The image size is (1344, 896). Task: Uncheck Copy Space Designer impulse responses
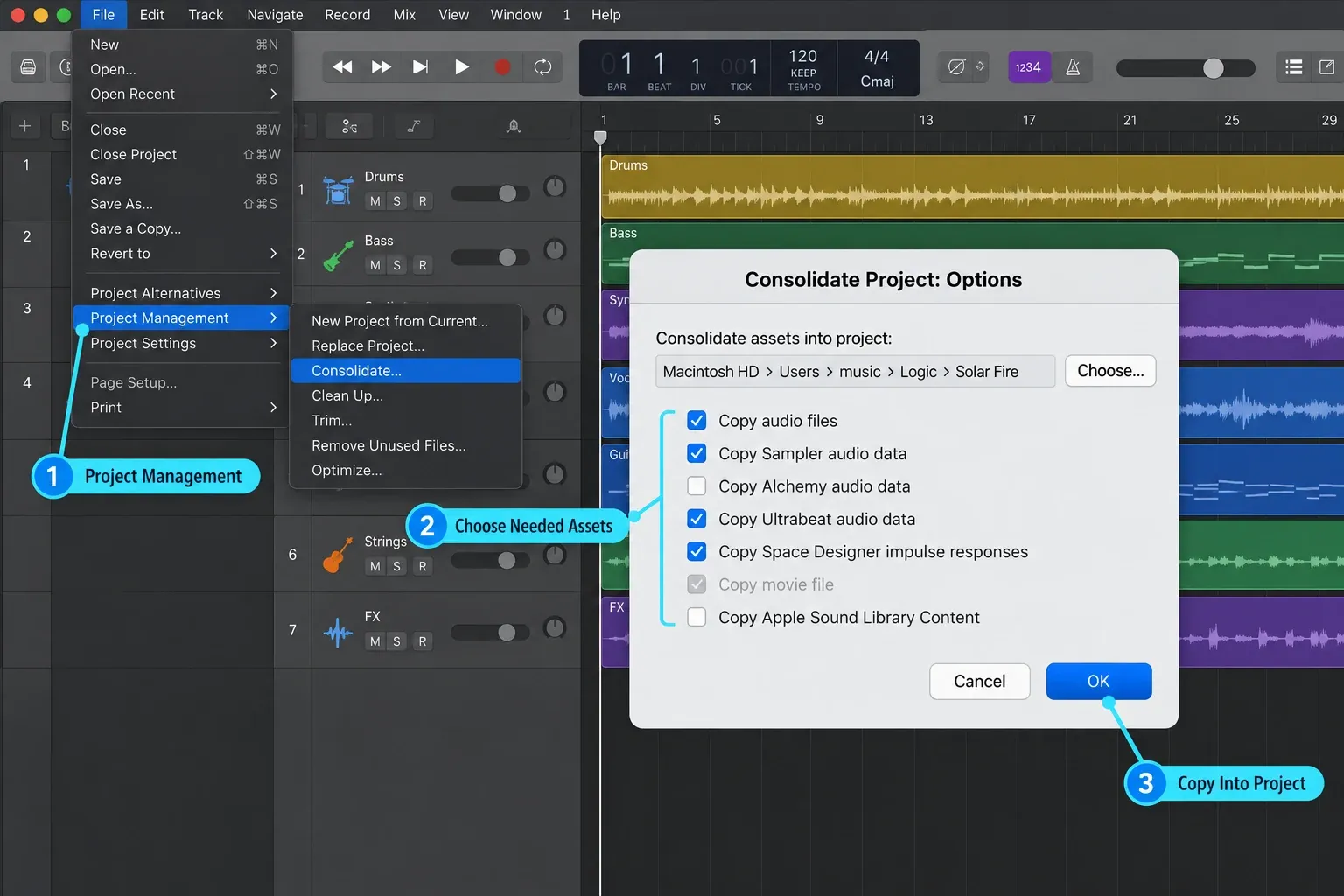[696, 551]
